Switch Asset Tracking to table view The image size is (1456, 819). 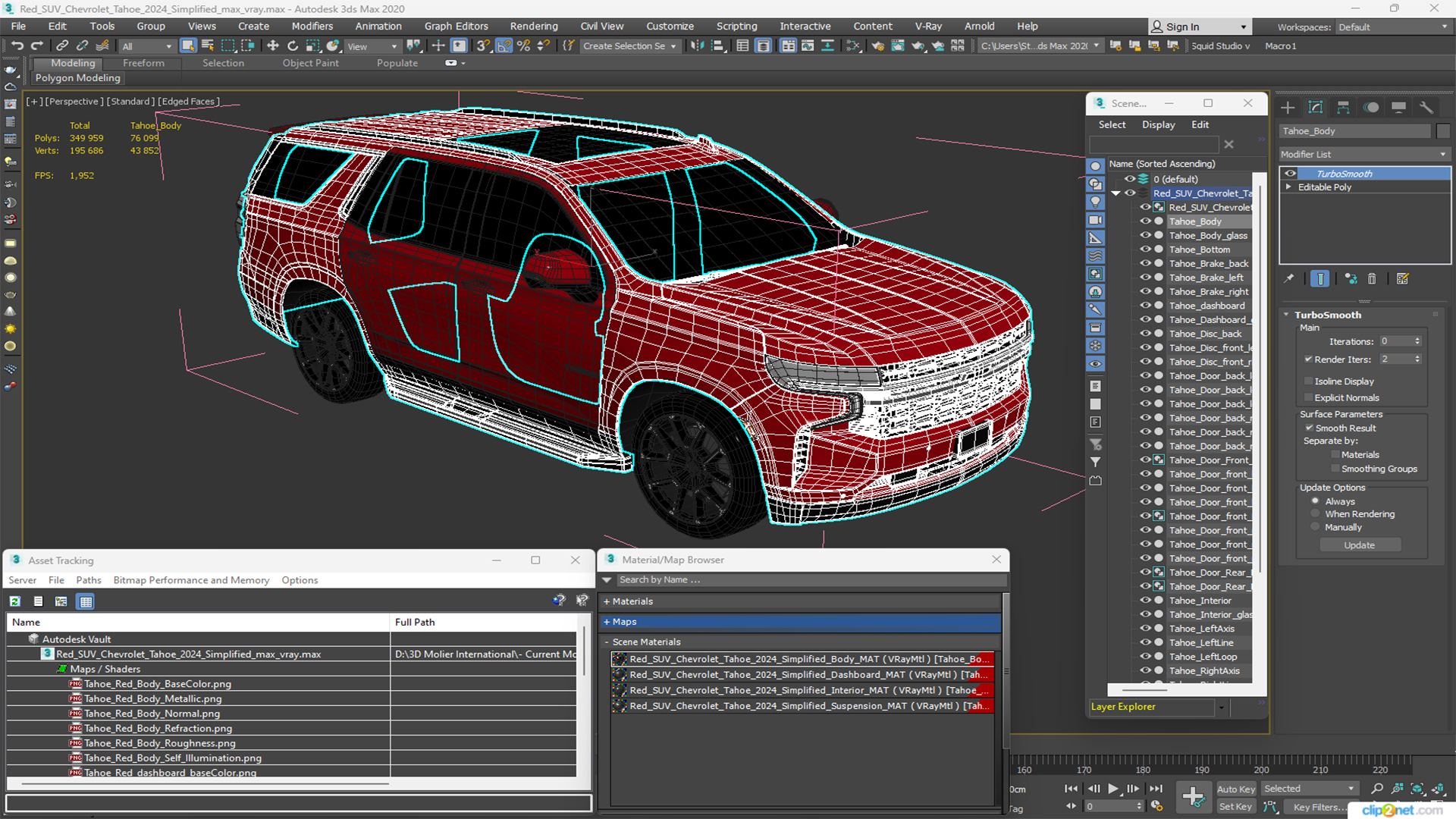[86, 601]
